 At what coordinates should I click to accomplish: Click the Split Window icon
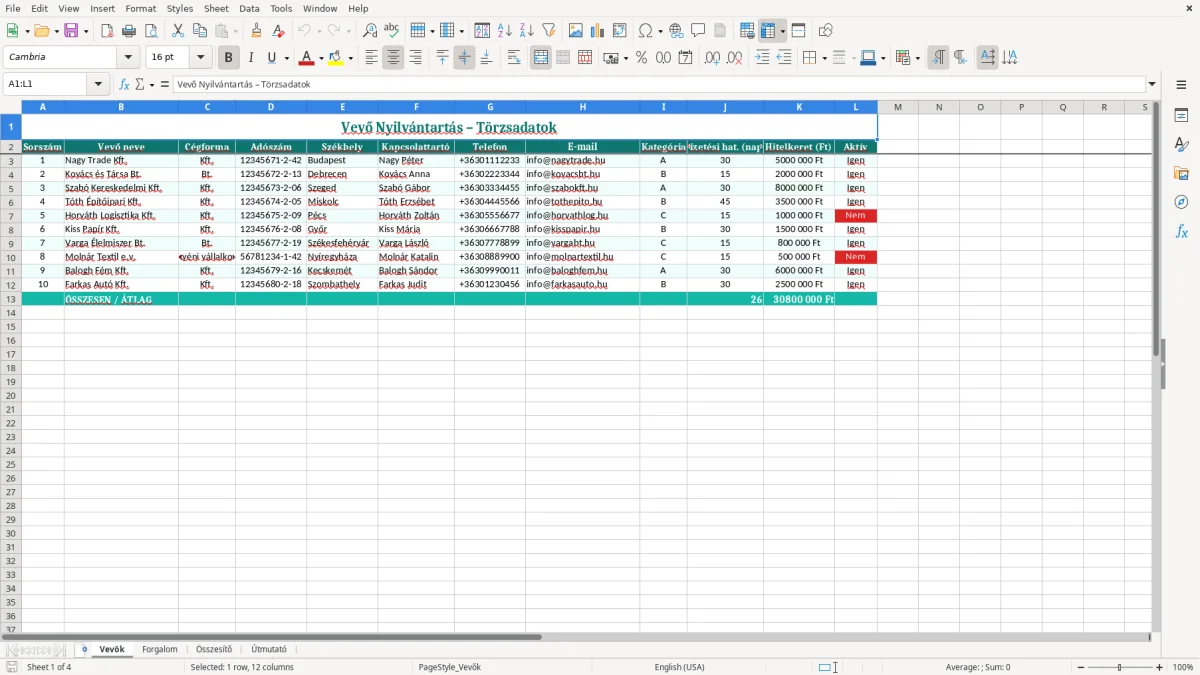(798, 31)
